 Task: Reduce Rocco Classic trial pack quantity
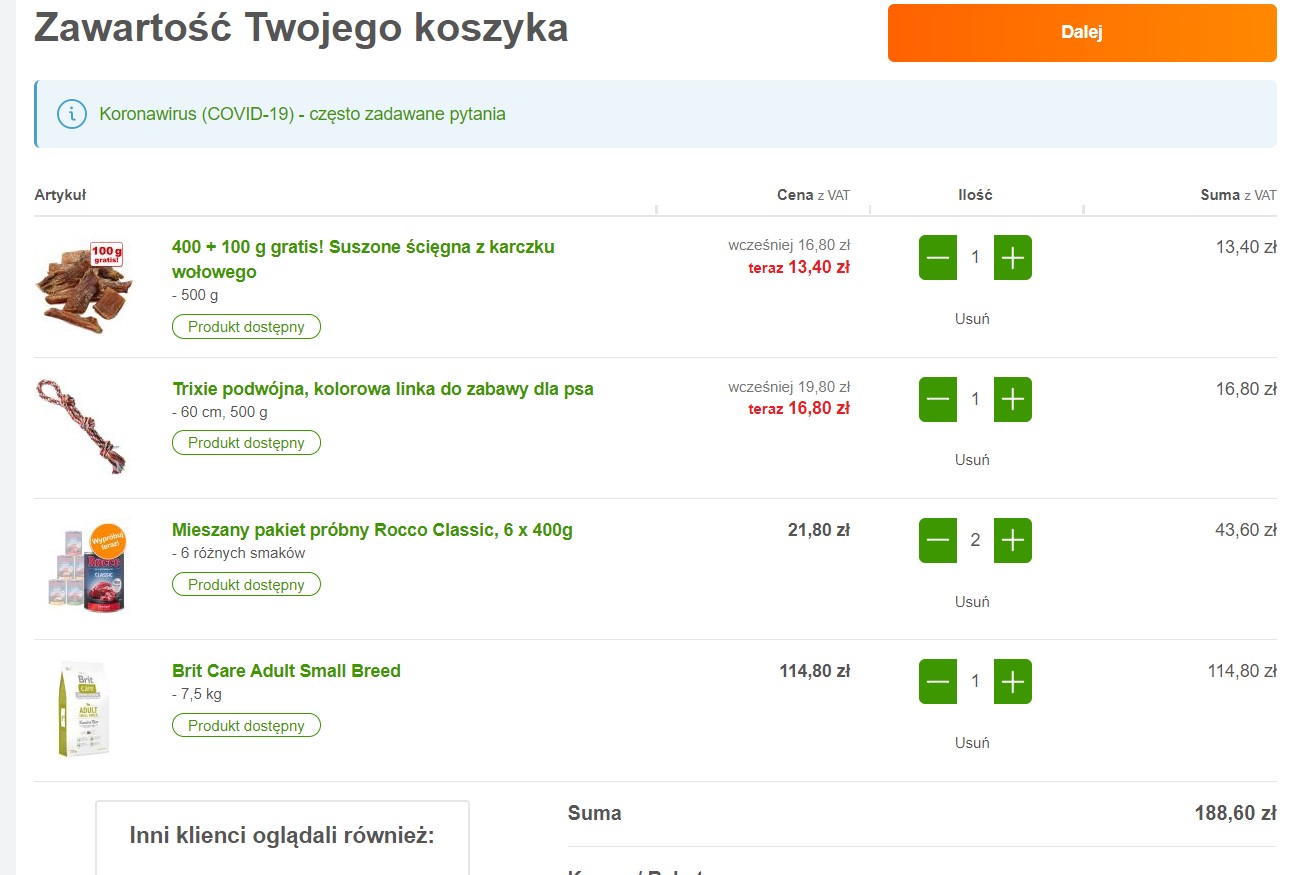click(x=937, y=541)
